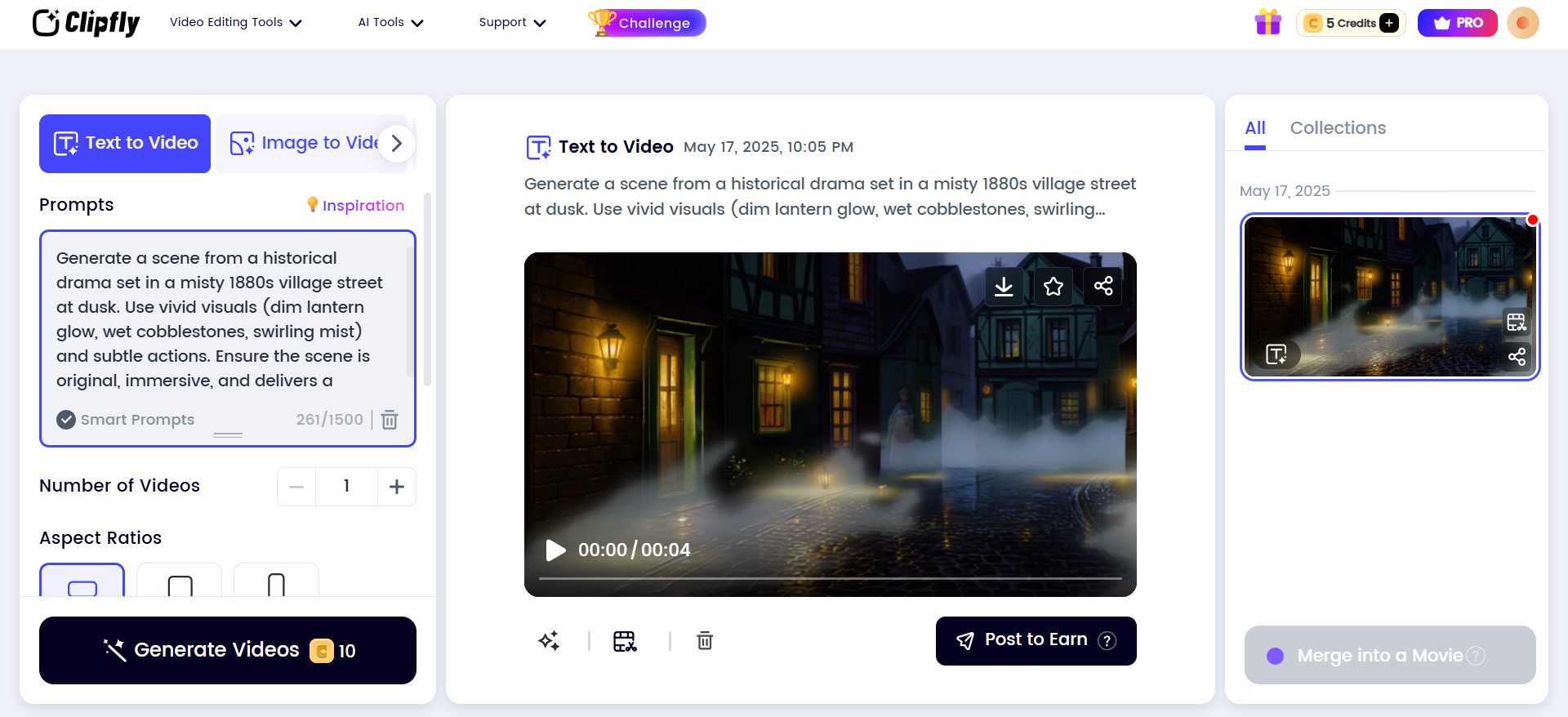This screenshot has width=1568, height=717.
Task: Clear the prompt with the trash icon
Action: pyautogui.click(x=390, y=420)
